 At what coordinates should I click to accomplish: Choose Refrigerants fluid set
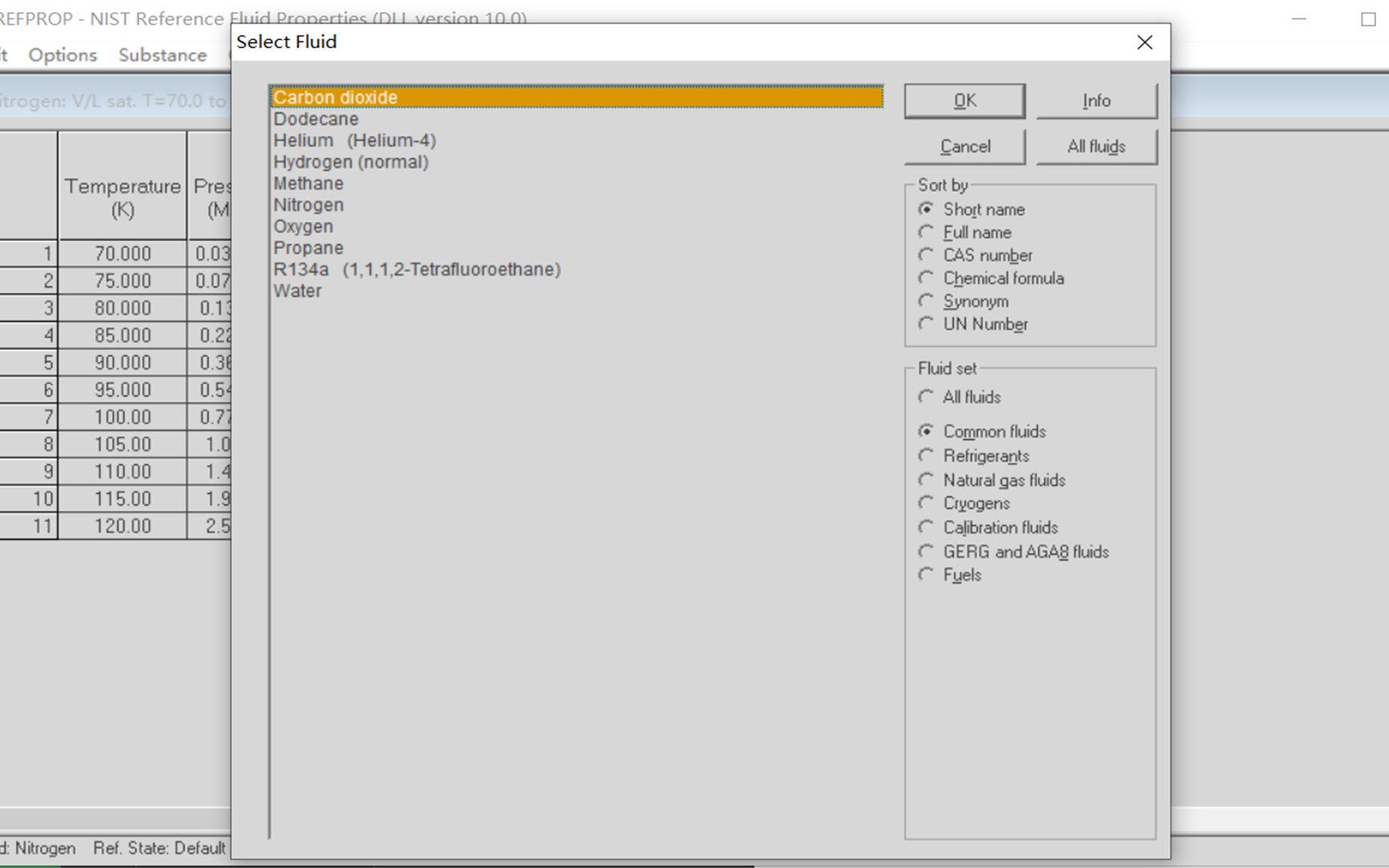pos(973,456)
